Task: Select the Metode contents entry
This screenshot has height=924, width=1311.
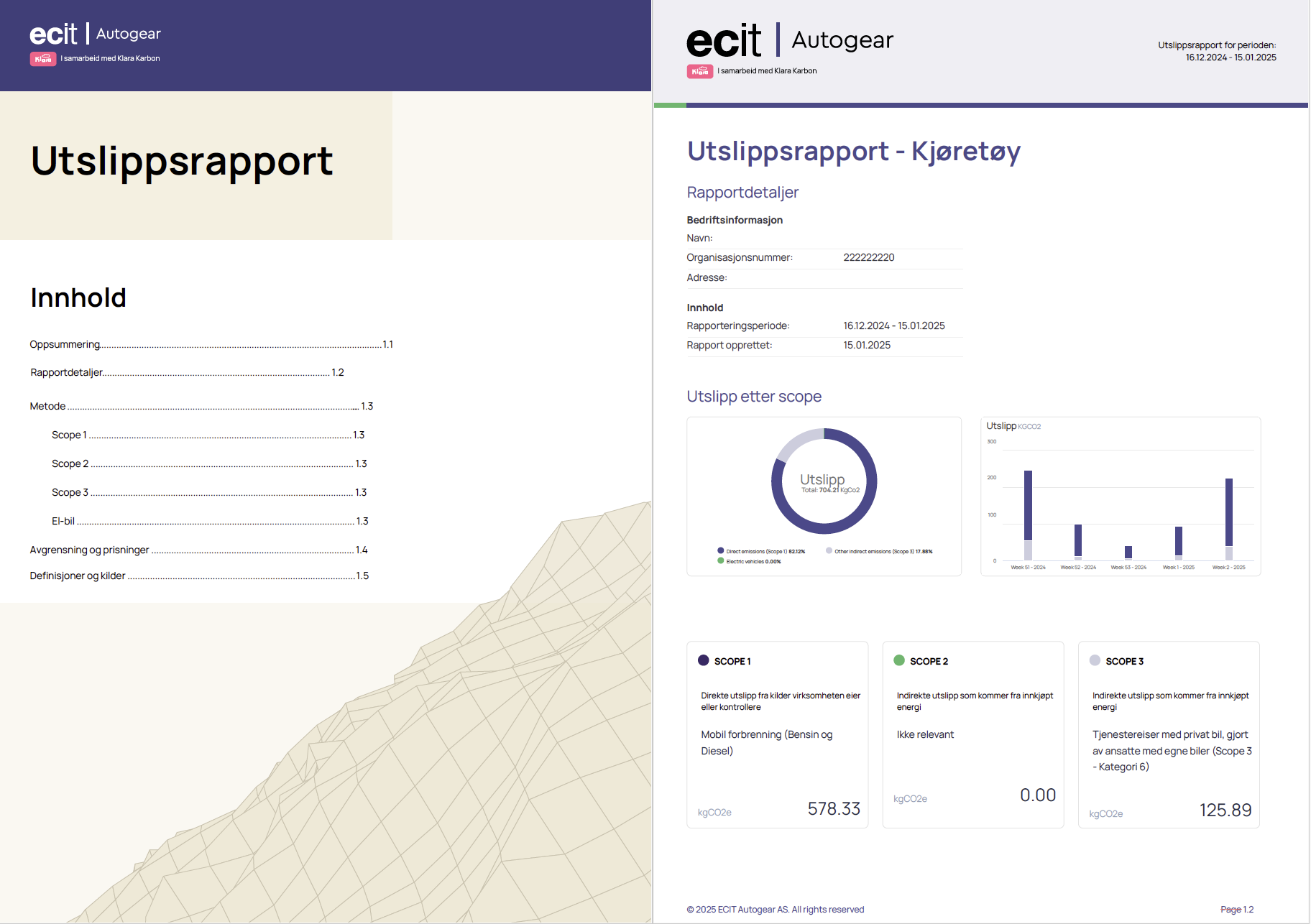Action: pyautogui.click(x=48, y=406)
